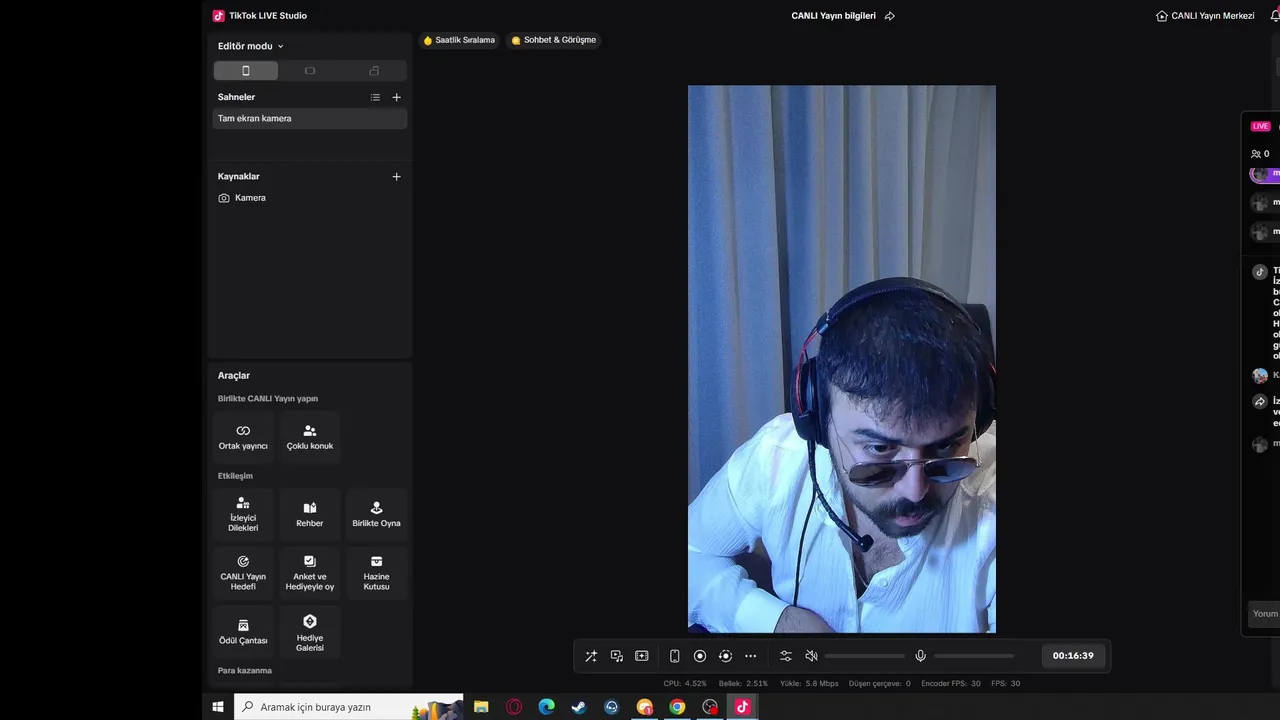Viewport: 1280px width, 720px height.
Task: Click the phone orientation icon in toolbar
Action: [674, 656]
